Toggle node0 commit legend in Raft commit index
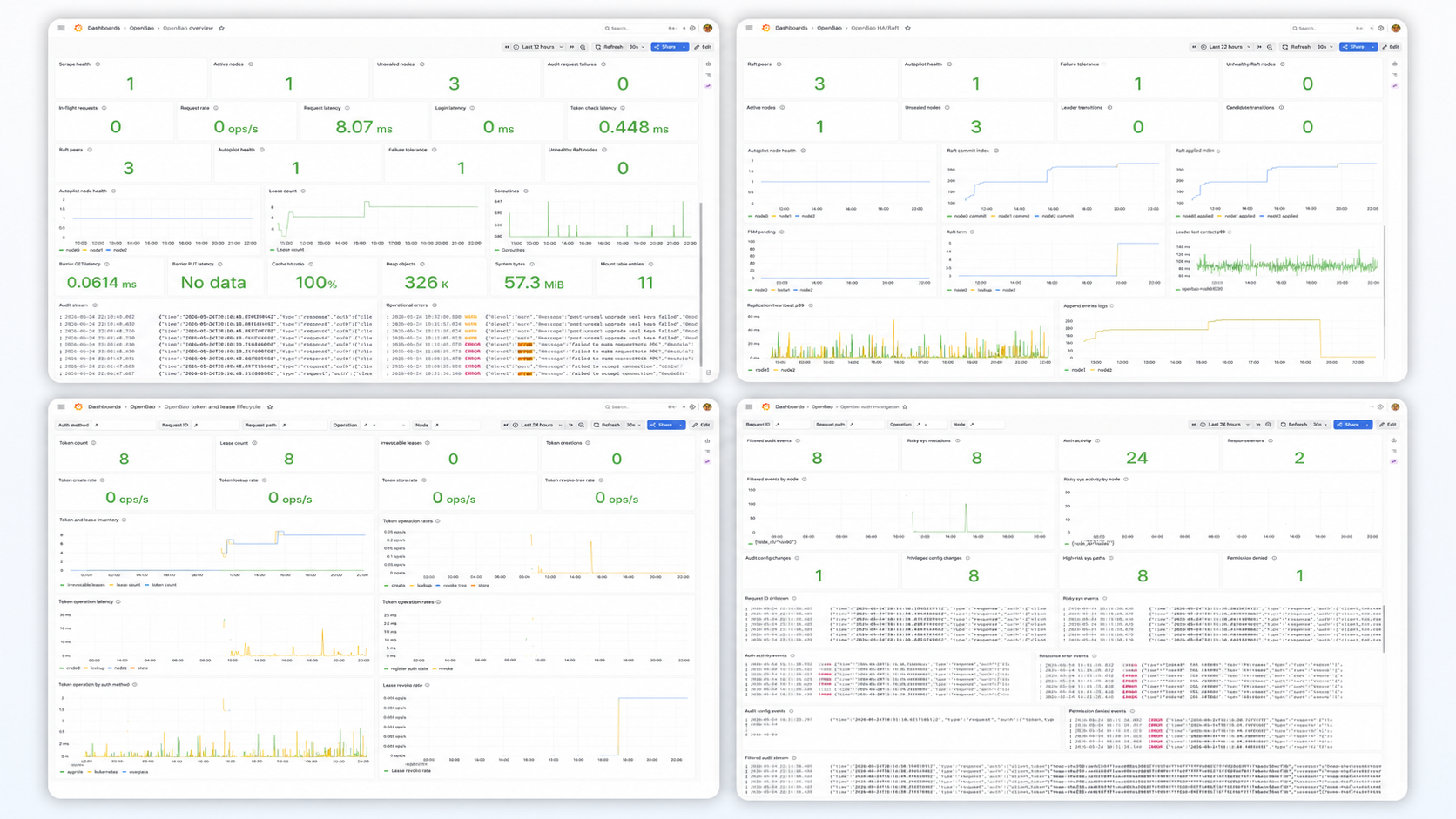The image size is (1456, 819). [967, 216]
